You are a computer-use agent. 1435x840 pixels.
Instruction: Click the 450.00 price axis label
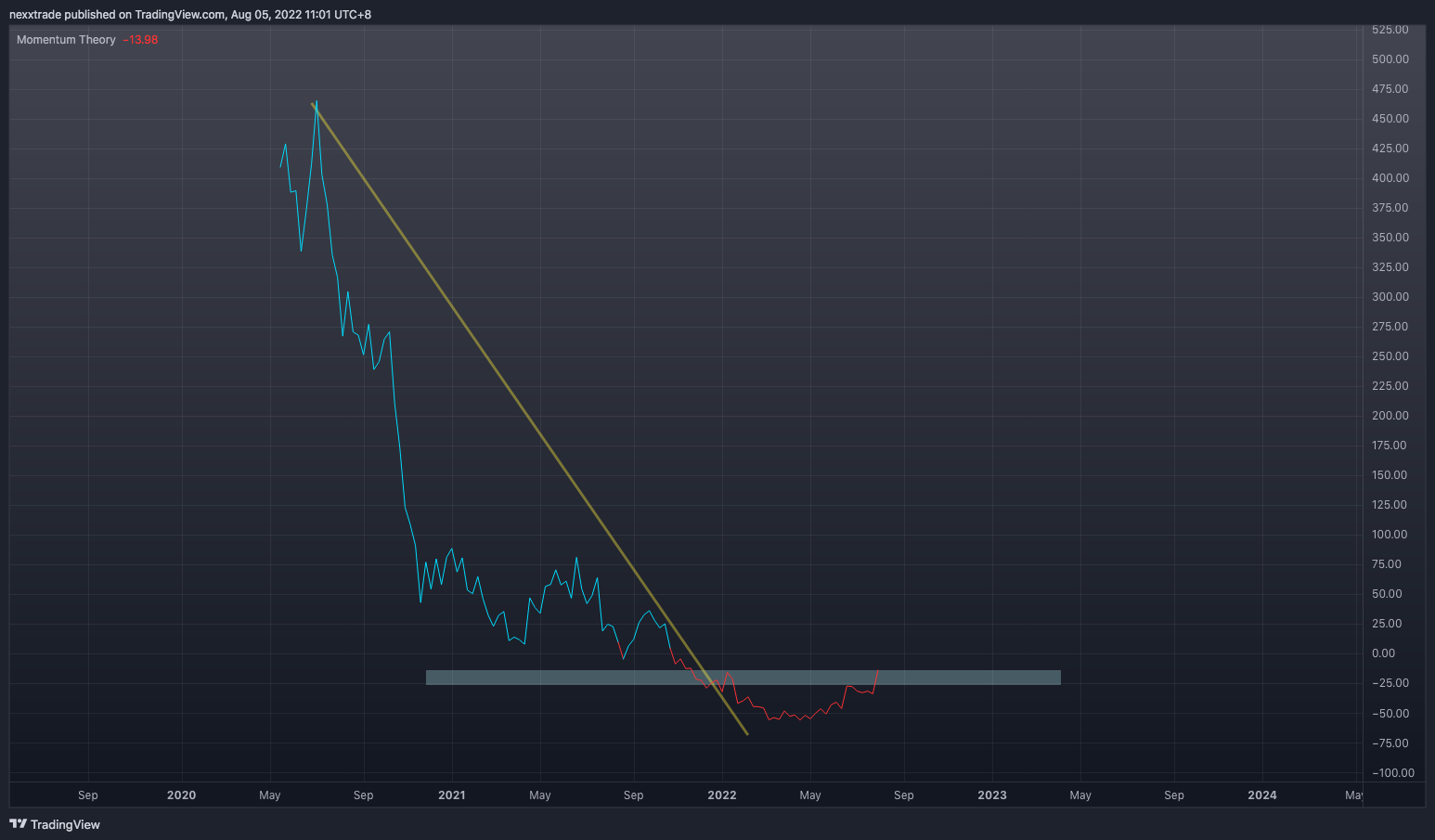click(x=1390, y=119)
